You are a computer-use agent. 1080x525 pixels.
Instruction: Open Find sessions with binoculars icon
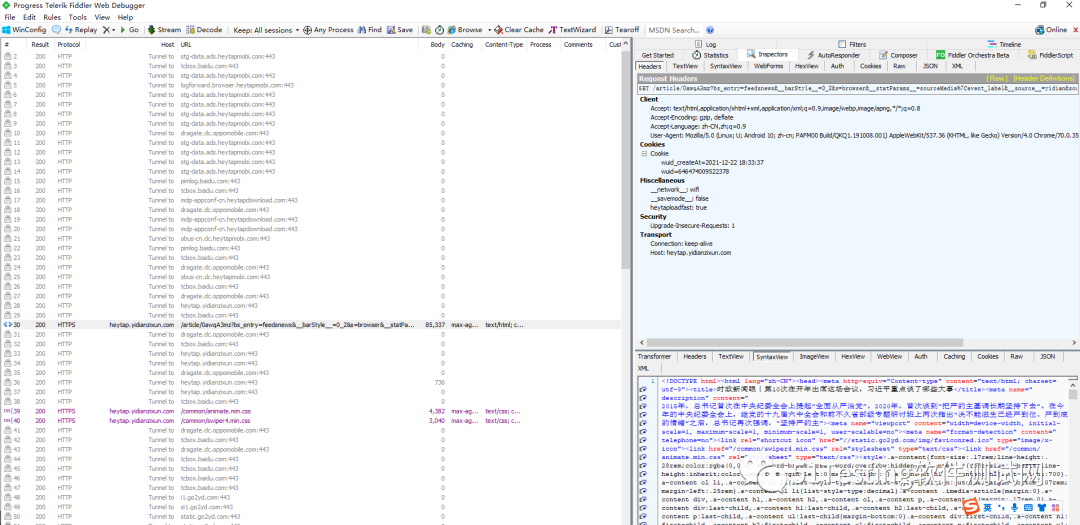pyautogui.click(x=363, y=30)
